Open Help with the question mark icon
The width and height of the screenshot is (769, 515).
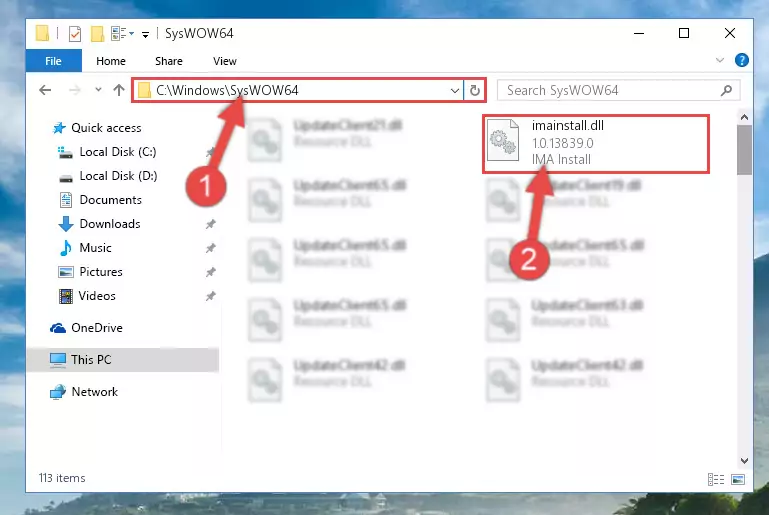[742, 60]
